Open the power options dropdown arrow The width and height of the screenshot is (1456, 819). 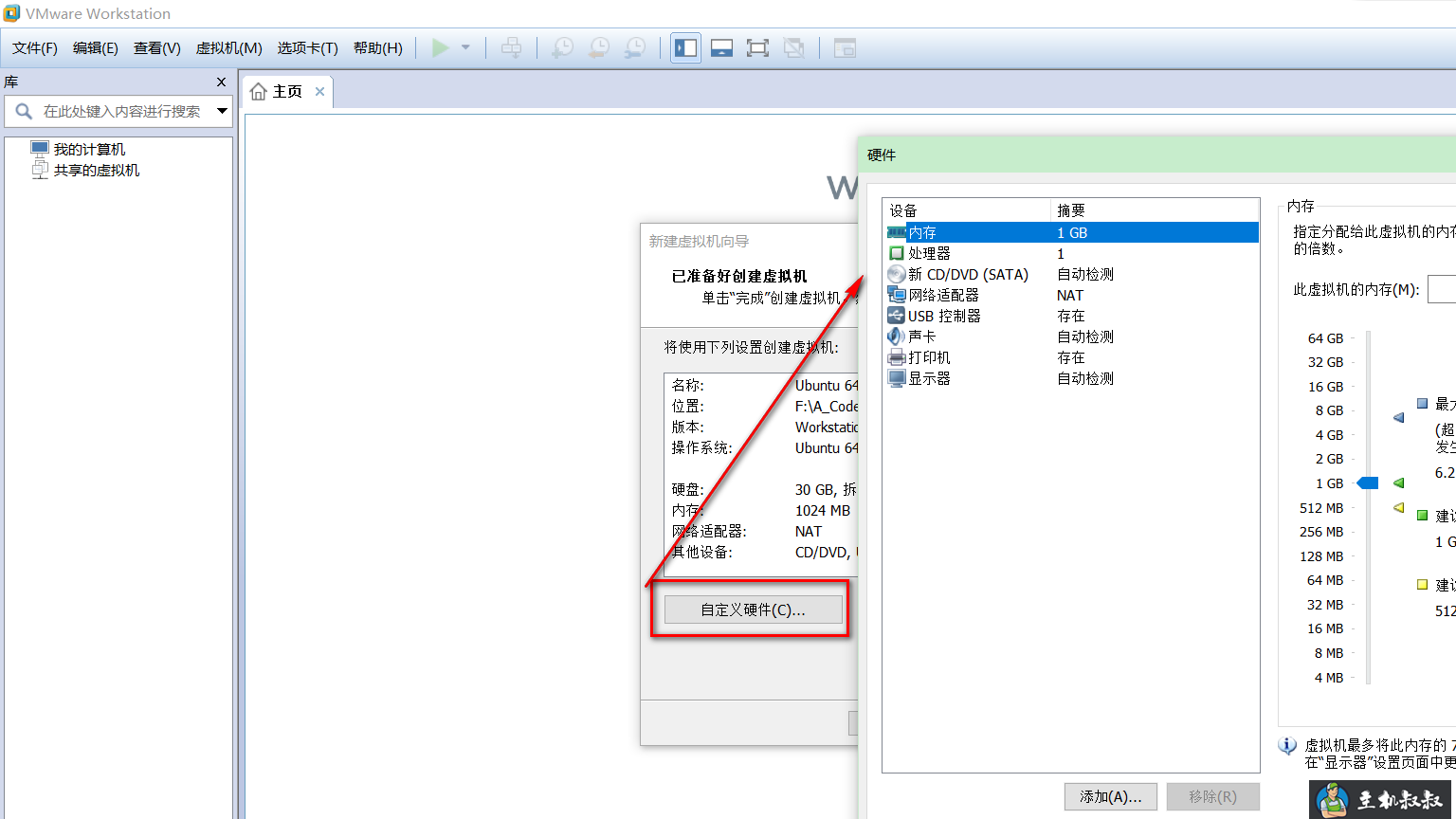coord(465,47)
